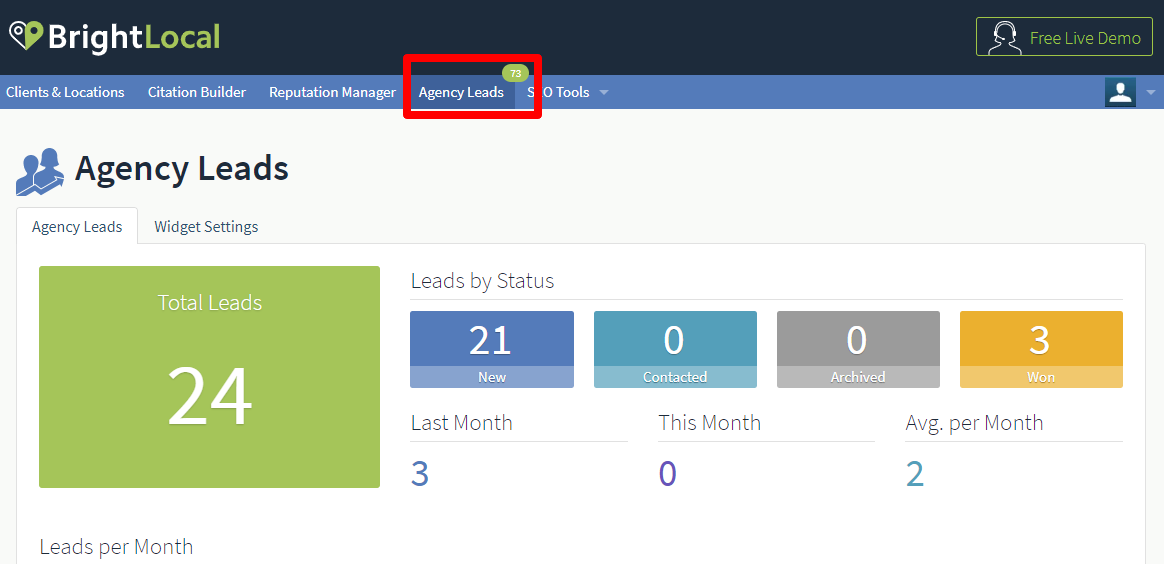Image resolution: width=1164 pixels, height=564 pixels.
Task: Filter by 3 Won leads tile
Action: pyautogui.click(x=1041, y=350)
